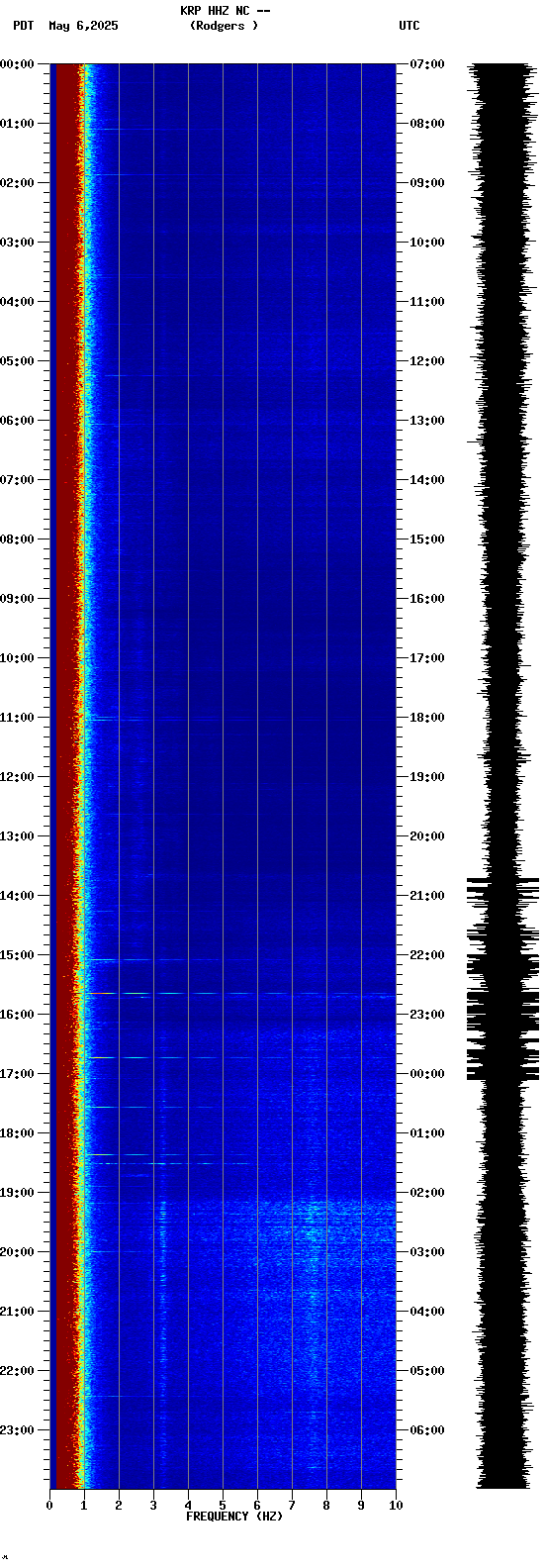The width and height of the screenshot is (546, 1568).
Task: Click the 23:00 PDT time label
Action: click(x=17, y=1430)
